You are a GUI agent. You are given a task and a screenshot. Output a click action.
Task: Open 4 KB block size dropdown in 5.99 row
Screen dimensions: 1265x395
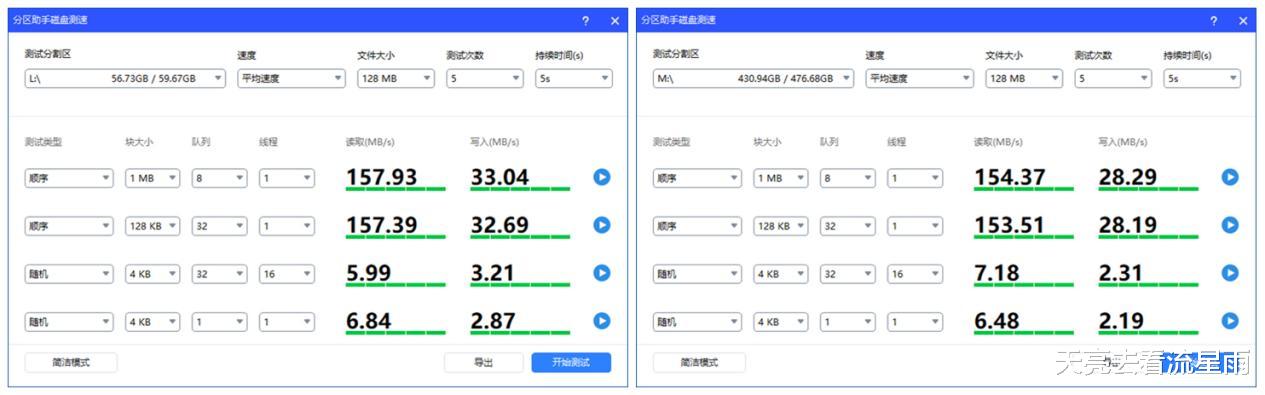[x=153, y=274]
